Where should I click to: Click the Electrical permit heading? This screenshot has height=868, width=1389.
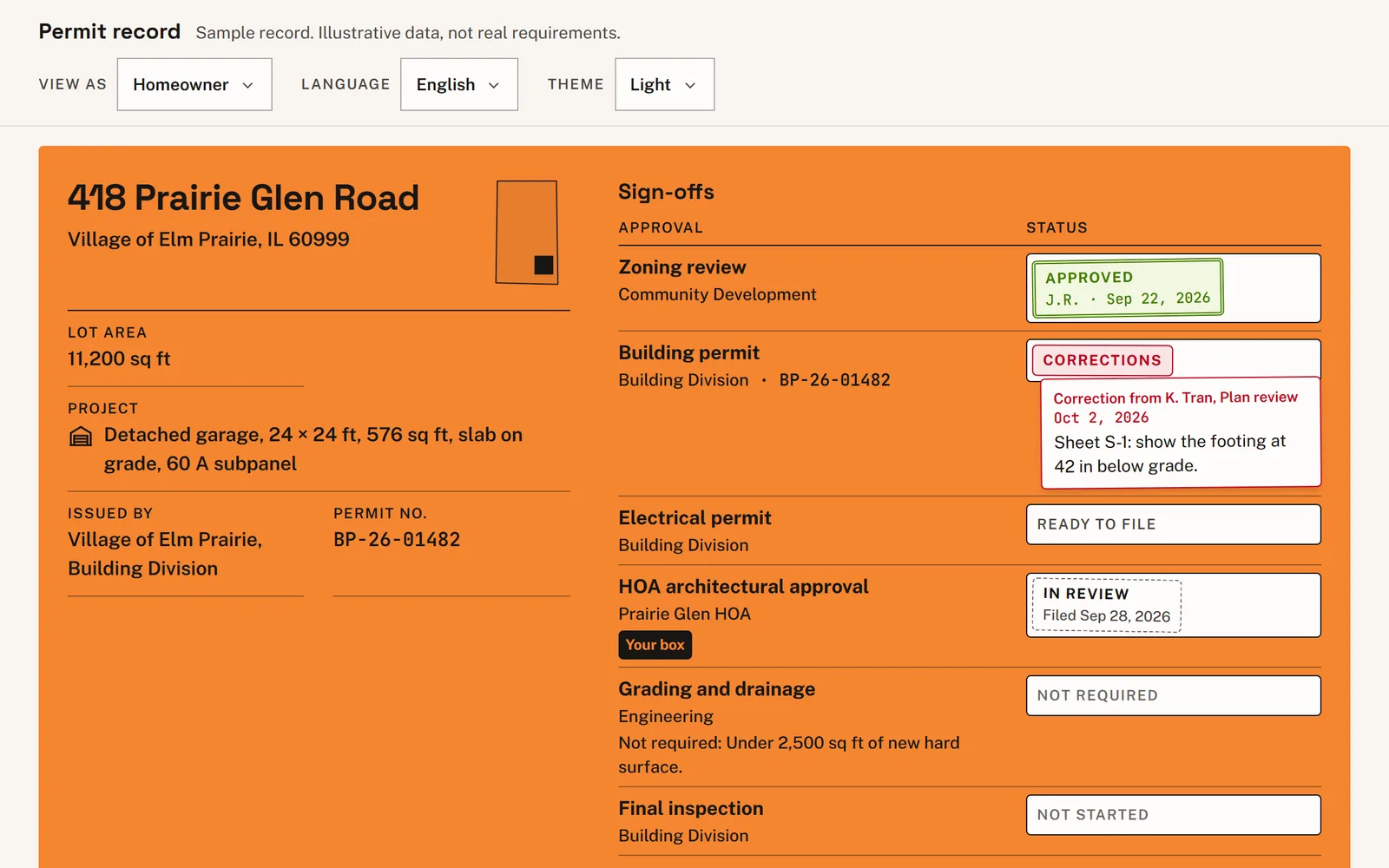pyautogui.click(x=695, y=518)
